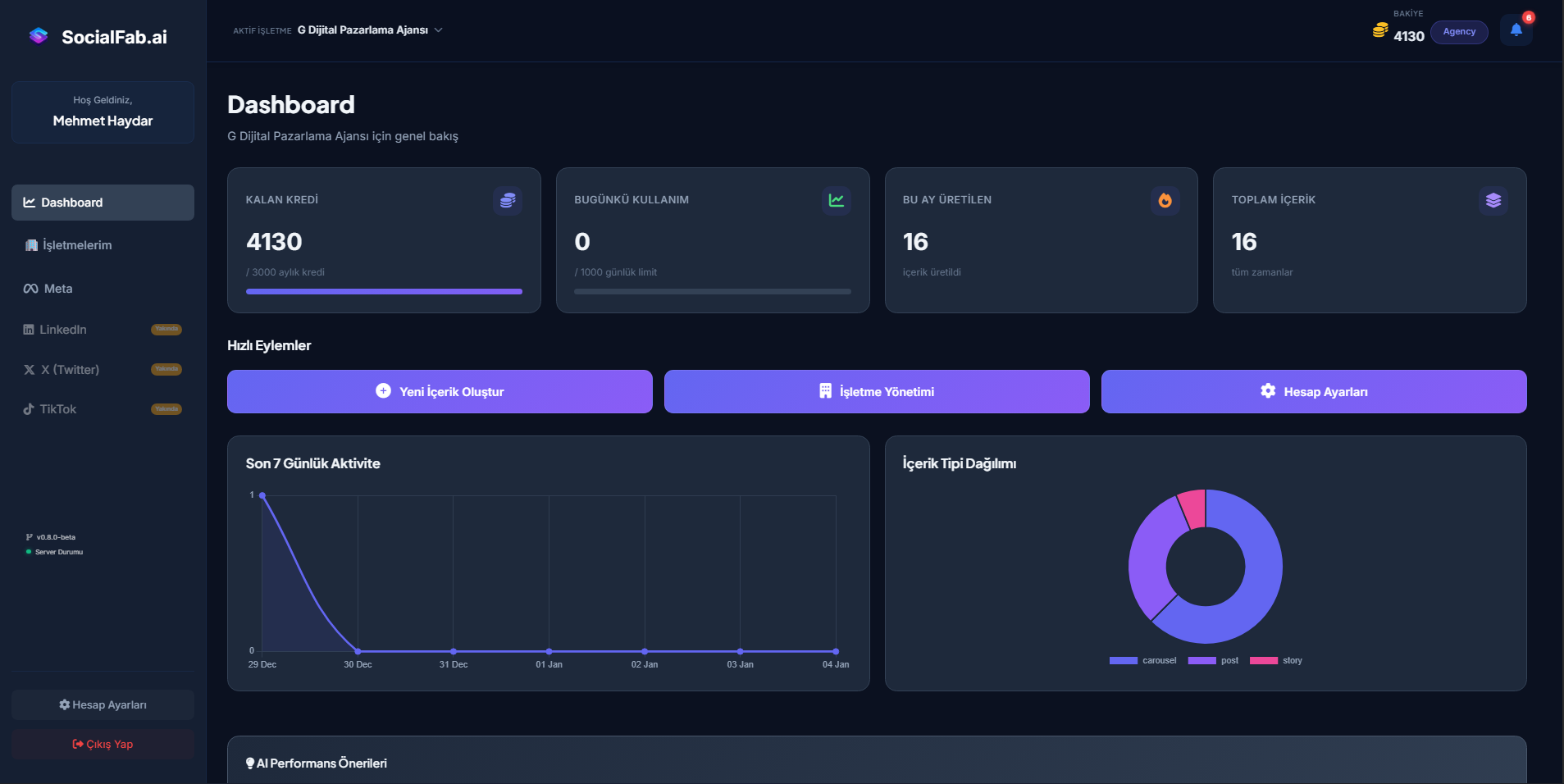The width and height of the screenshot is (1564, 784).
Task: Click the Yeni İçerik Oluştur button
Action: click(440, 391)
